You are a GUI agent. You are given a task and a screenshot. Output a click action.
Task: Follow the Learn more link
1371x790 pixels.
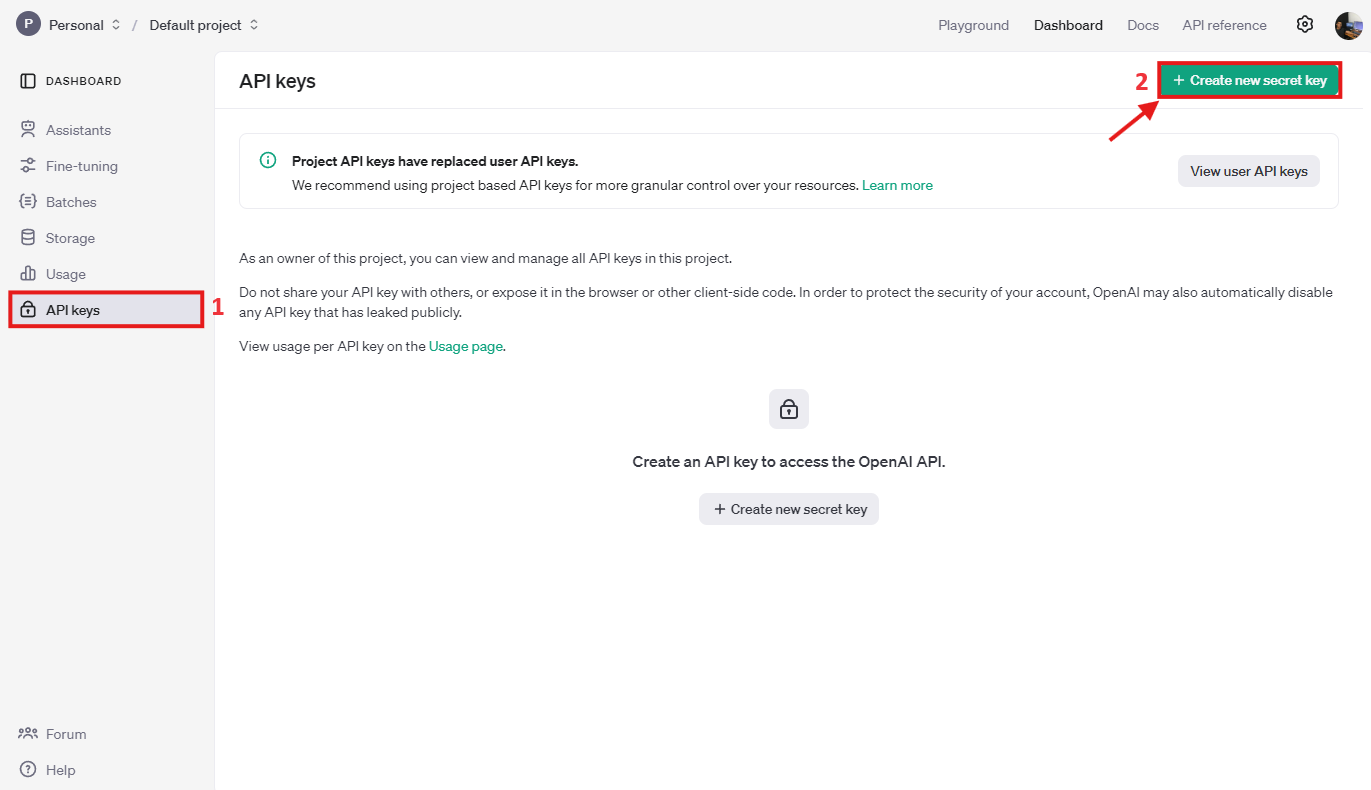tap(897, 185)
